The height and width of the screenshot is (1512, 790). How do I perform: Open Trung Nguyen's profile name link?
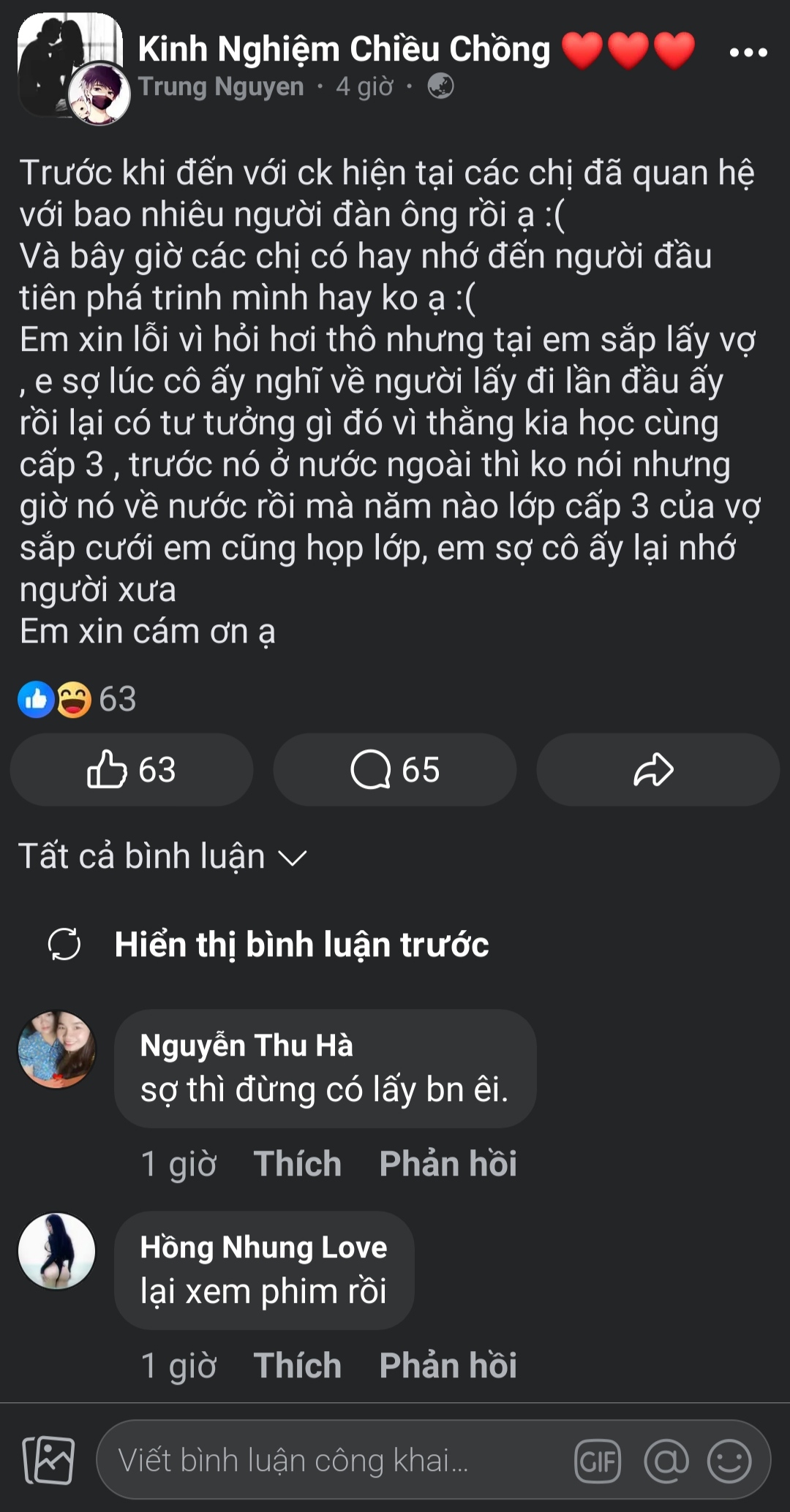pyautogui.click(x=221, y=86)
